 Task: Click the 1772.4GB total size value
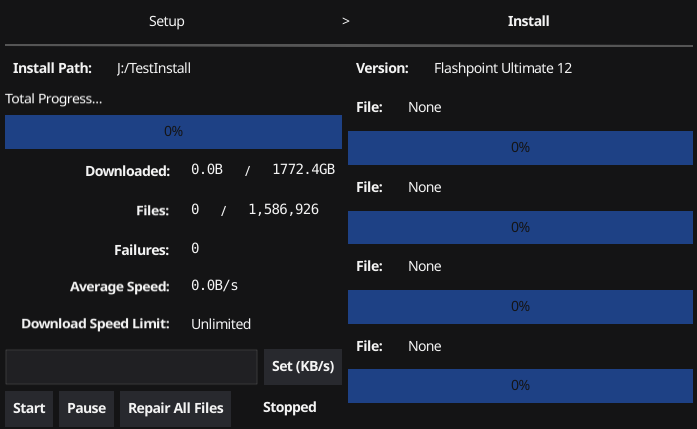point(303,170)
